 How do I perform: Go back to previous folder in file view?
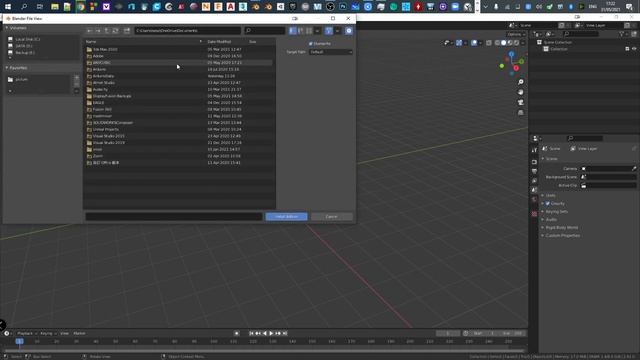click(x=89, y=31)
